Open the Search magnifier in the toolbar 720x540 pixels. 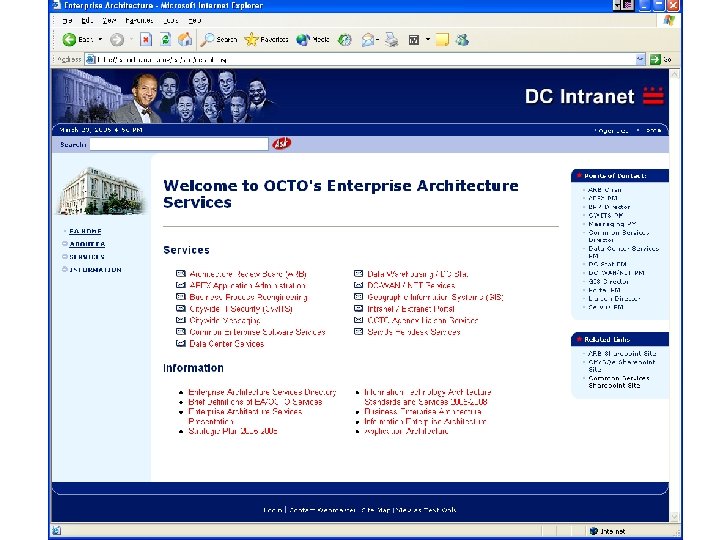[207, 40]
